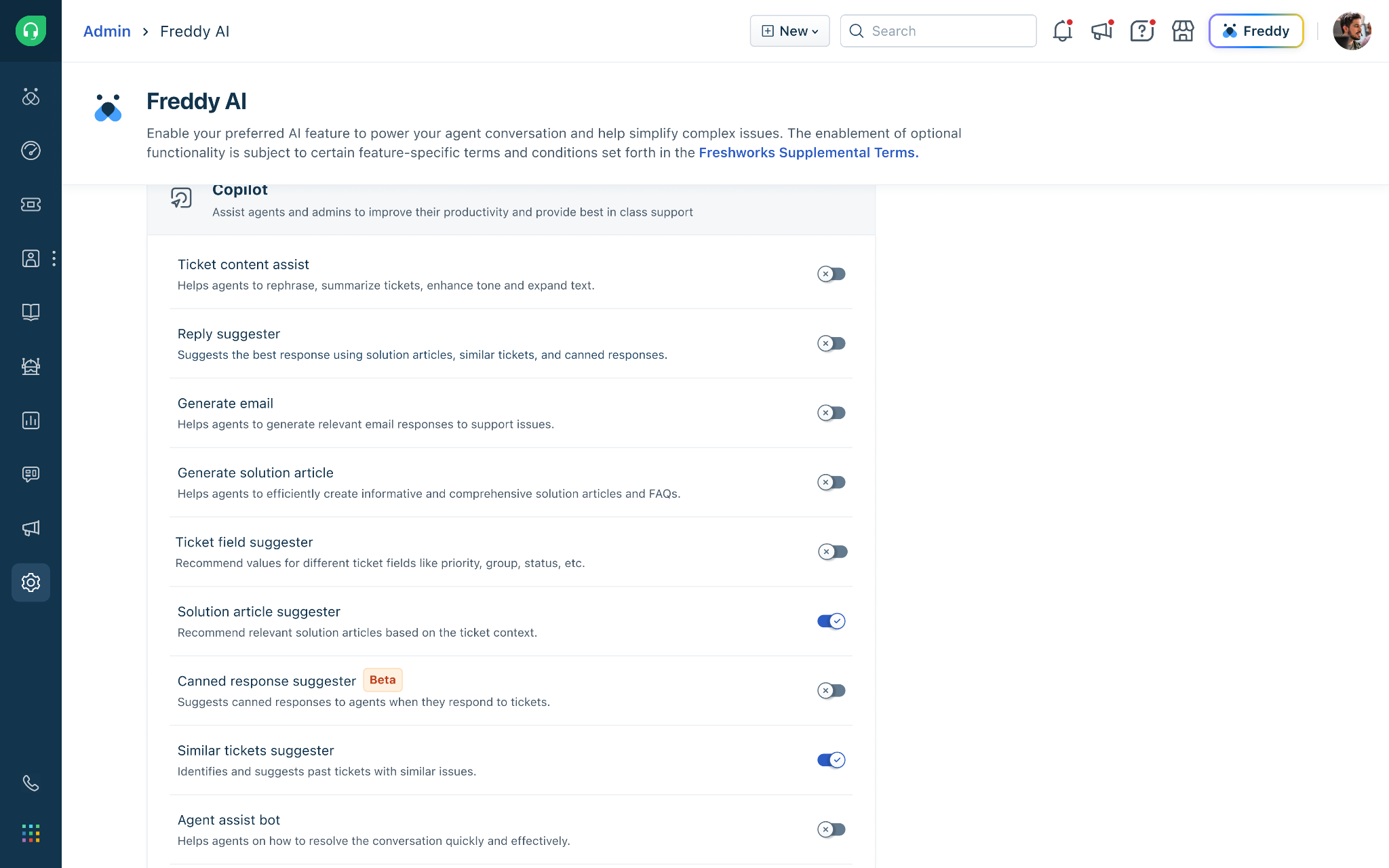The image size is (1389, 868).
Task: Open the help question mark icon
Action: coord(1142,31)
